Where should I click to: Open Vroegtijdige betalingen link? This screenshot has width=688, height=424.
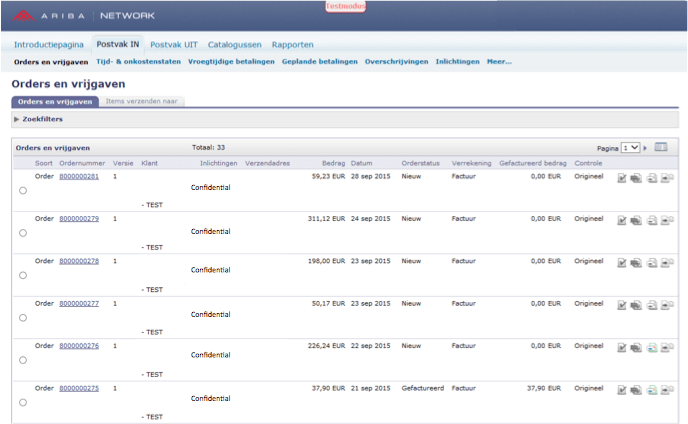pos(231,61)
